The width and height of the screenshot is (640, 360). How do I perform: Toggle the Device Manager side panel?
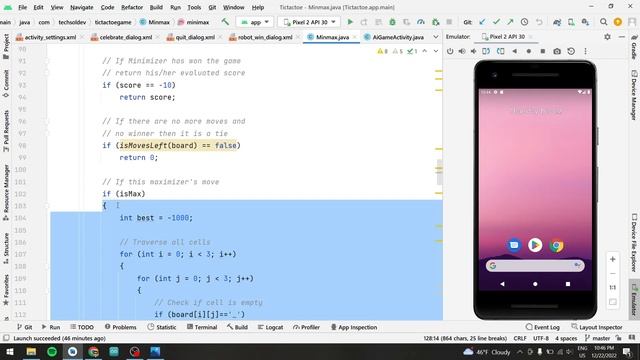[634, 95]
